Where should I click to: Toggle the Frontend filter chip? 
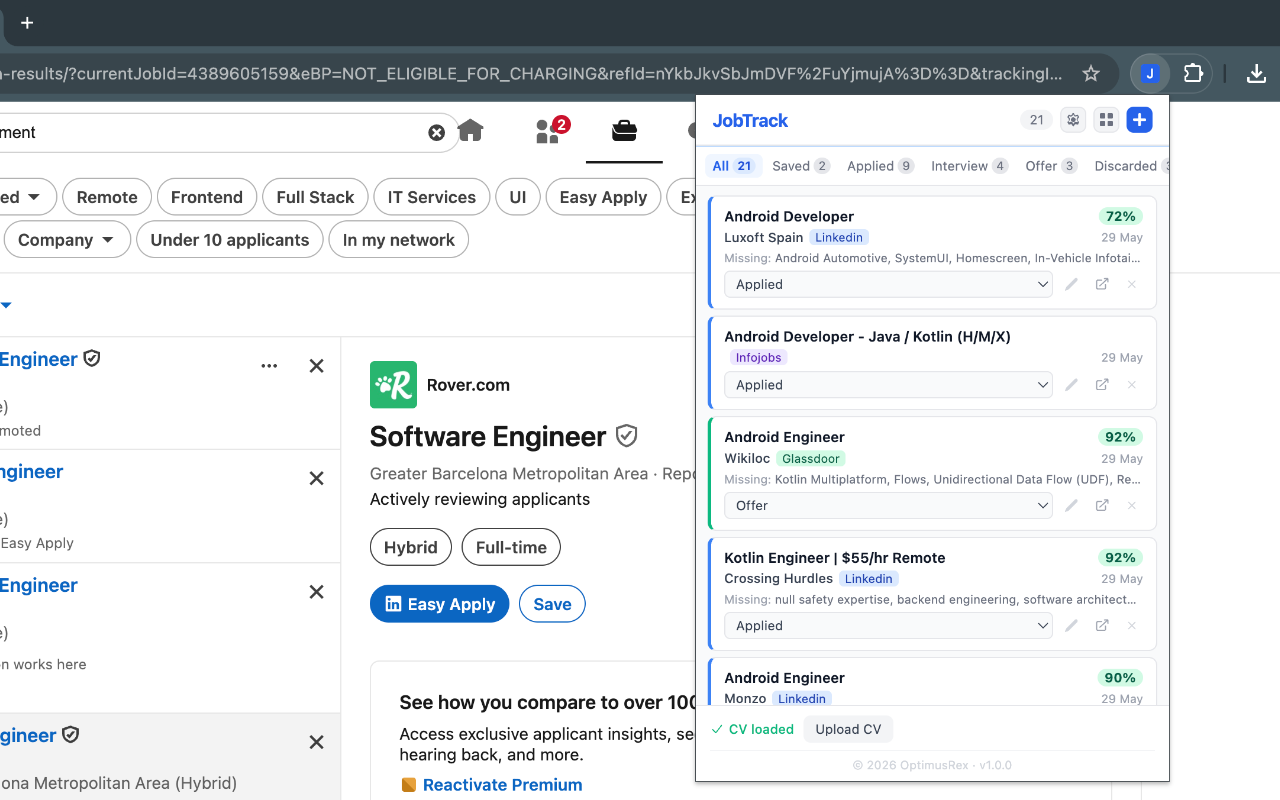pyautogui.click(x=207, y=197)
